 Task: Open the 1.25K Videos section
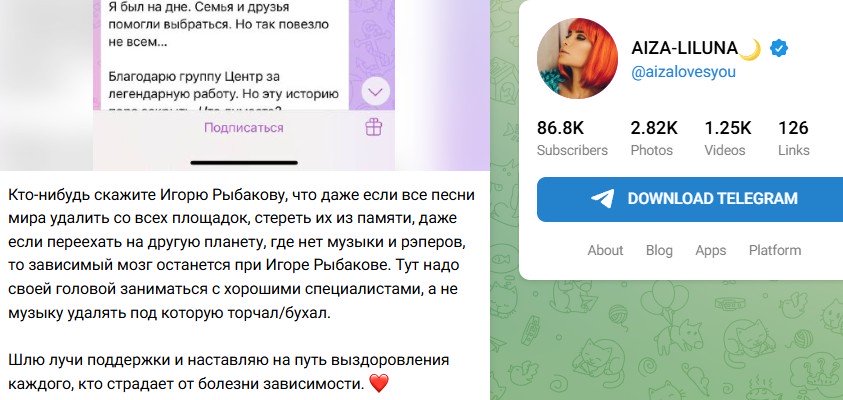point(727,138)
